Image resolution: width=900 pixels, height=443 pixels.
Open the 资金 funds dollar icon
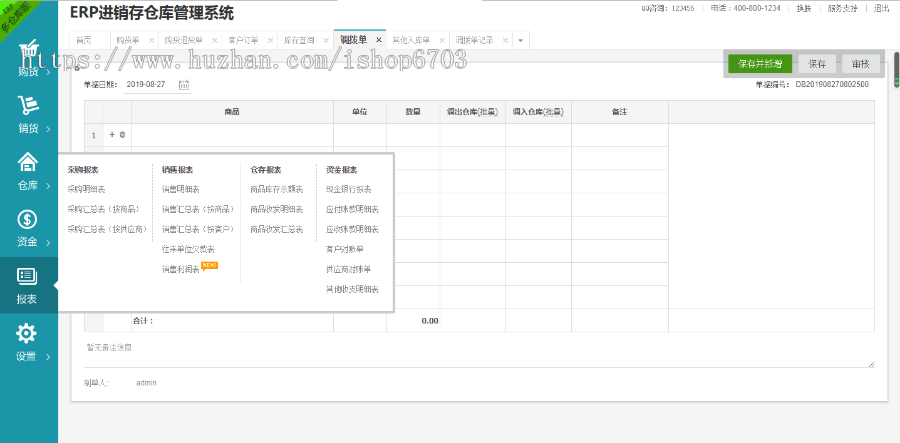28,219
